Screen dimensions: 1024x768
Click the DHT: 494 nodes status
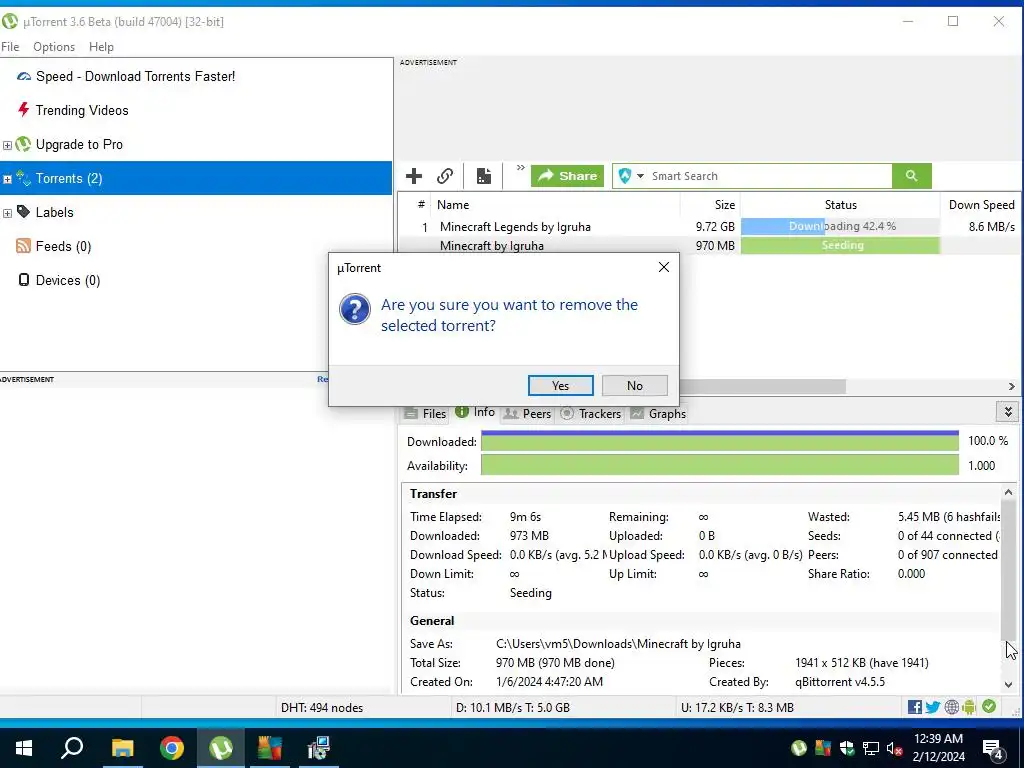click(322, 707)
